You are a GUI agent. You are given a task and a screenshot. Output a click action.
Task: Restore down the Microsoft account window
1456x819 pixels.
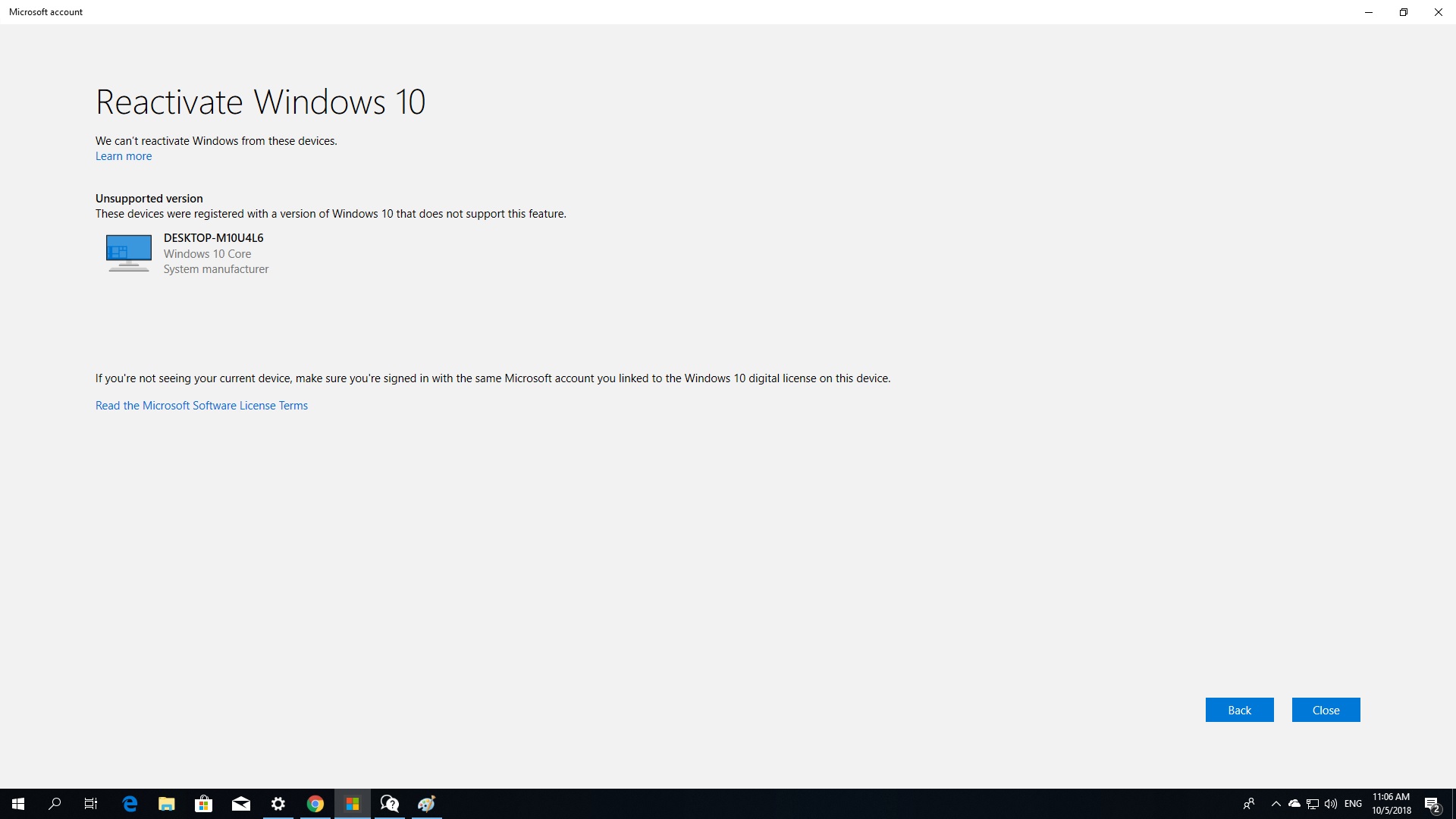[1404, 12]
